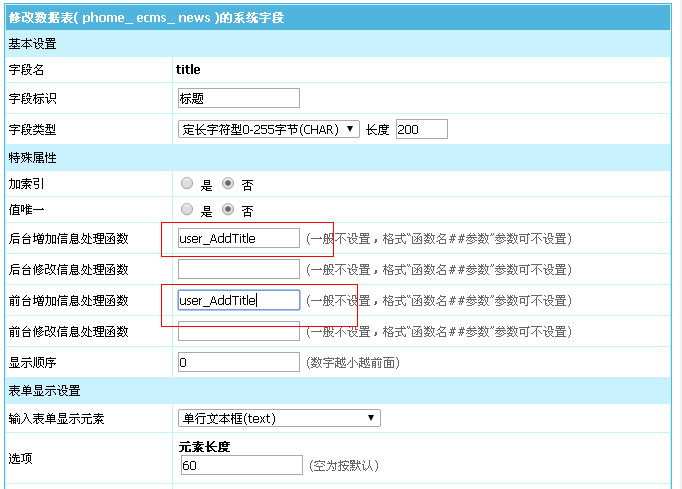Image resolution: width=682 pixels, height=489 pixels.
Task: Click the 基本设置 section header
Action: pos(33,44)
